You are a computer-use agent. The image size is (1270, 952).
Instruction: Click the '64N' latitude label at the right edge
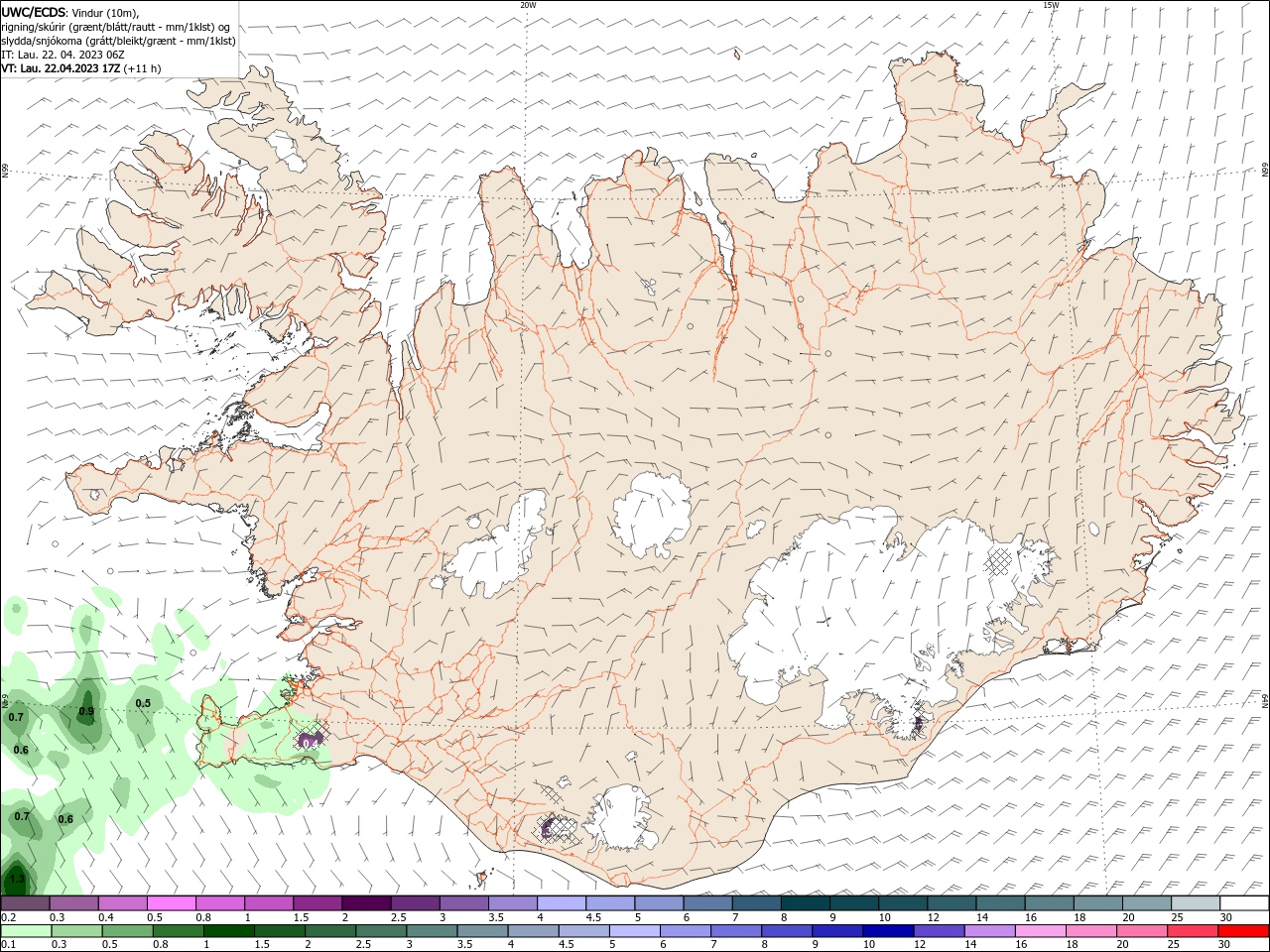pyautogui.click(x=1265, y=700)
